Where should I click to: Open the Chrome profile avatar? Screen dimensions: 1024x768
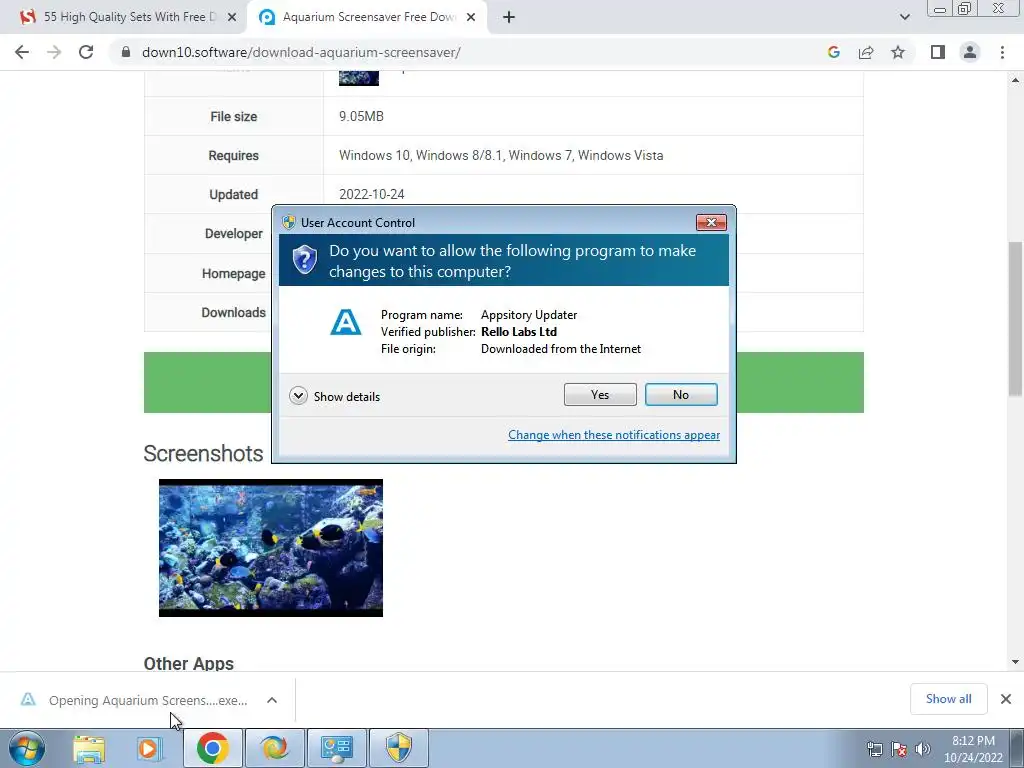click(970, 52)
